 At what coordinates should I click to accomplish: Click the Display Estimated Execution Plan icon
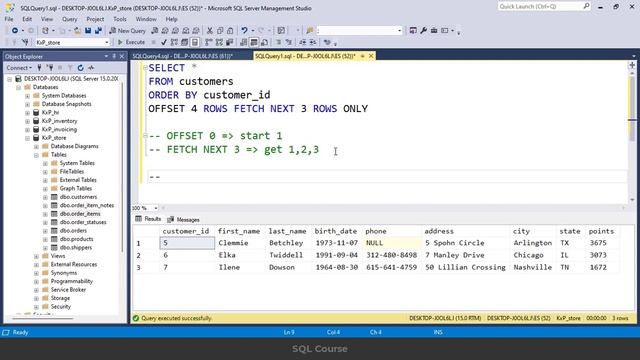click(174, 42)
